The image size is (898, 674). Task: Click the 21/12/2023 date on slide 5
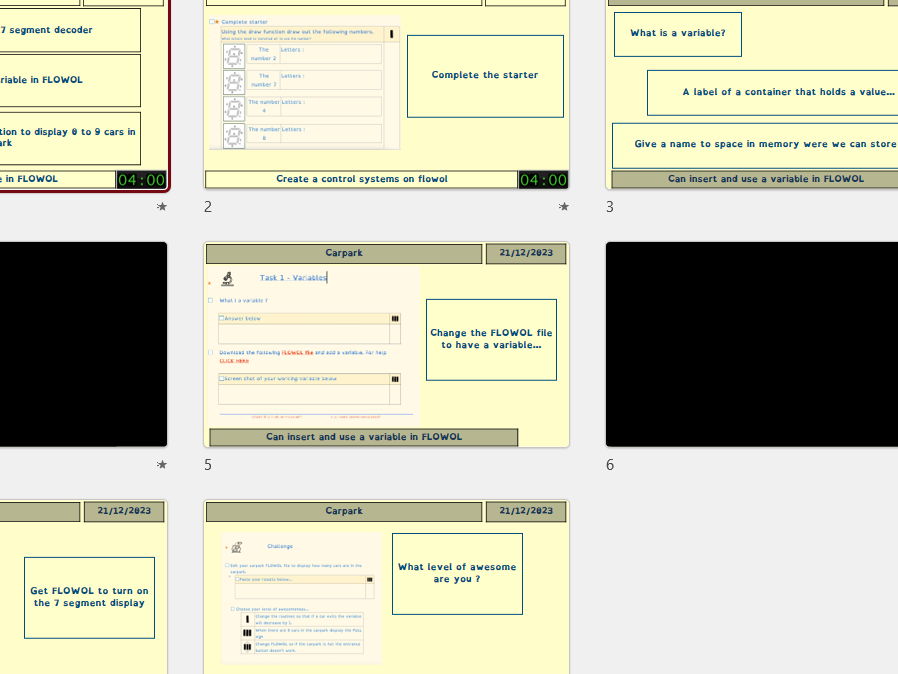pyautogui.click(x=526, y=254)
